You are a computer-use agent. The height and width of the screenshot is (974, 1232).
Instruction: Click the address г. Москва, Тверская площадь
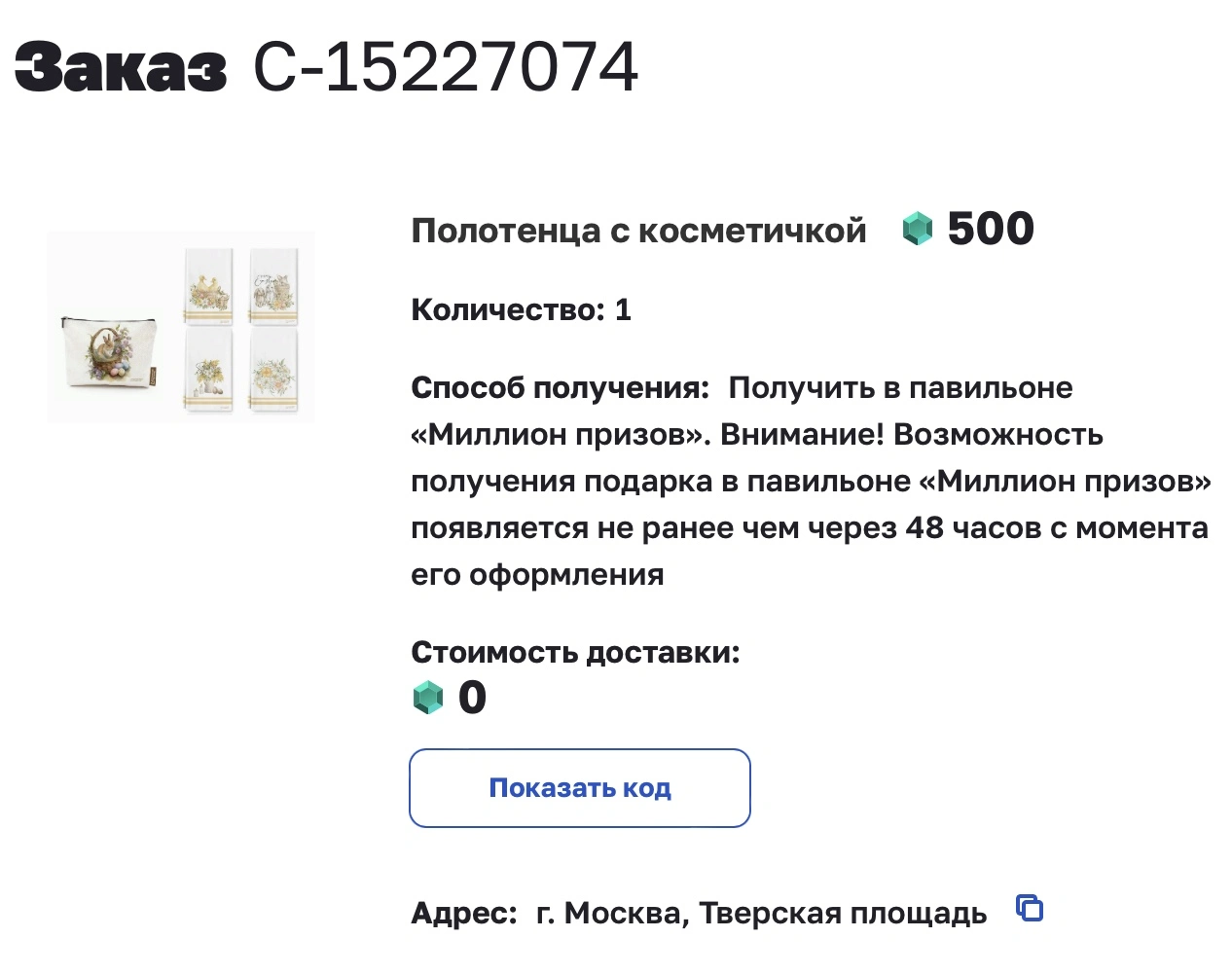(761, 913)
